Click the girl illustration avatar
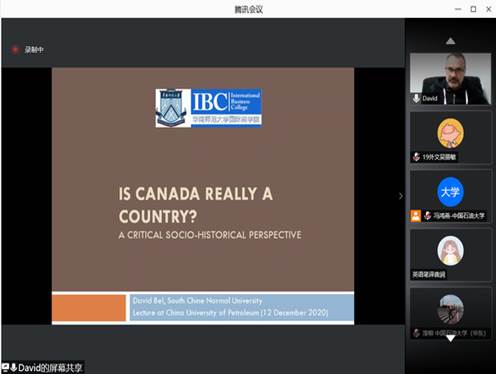This screenshot has height=374, width=496. tap(450, 251)
